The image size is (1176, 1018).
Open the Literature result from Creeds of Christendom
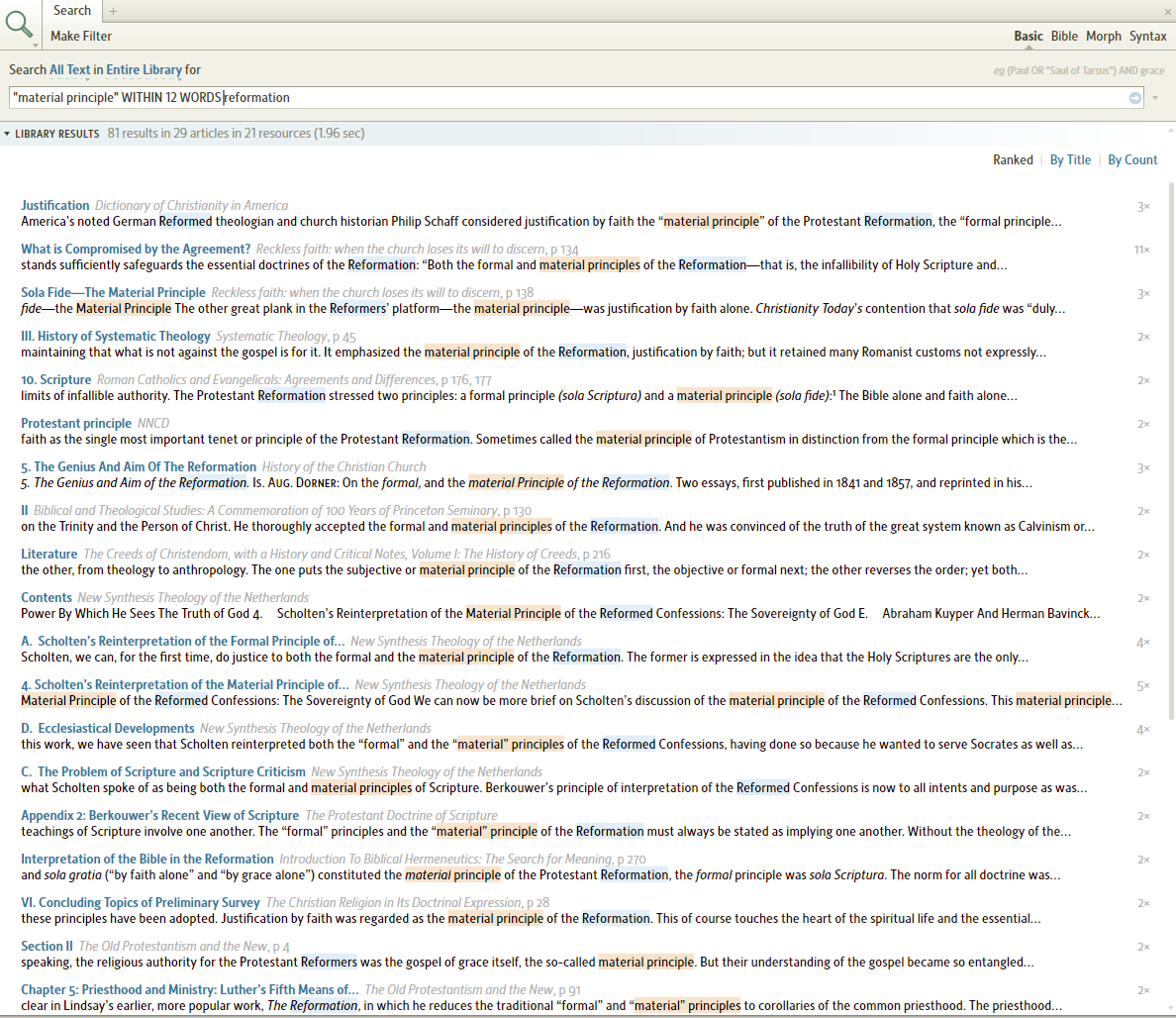(x=49, y=554)
